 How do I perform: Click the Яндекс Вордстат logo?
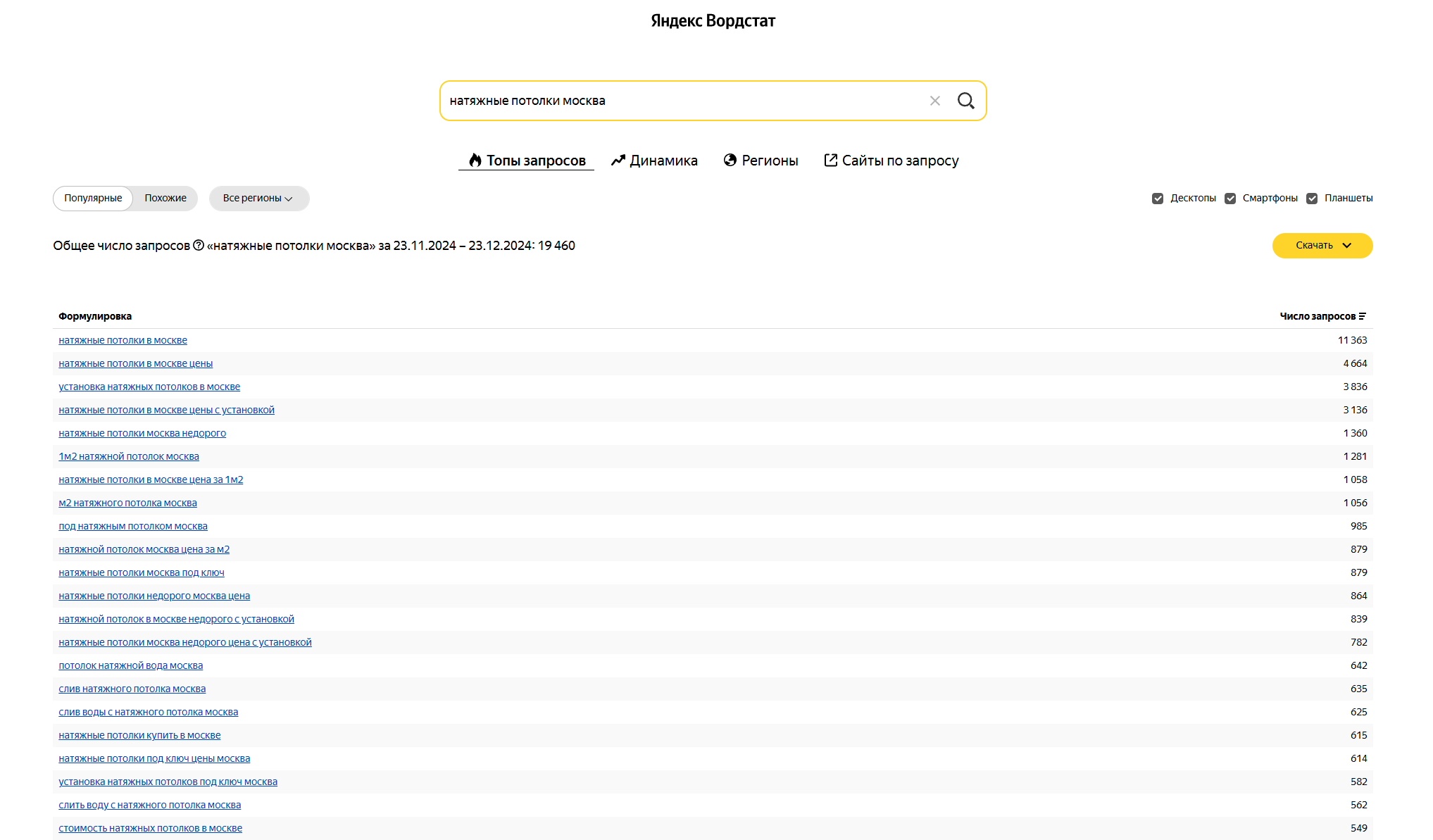pyautogui.click(x=713, y=21)
